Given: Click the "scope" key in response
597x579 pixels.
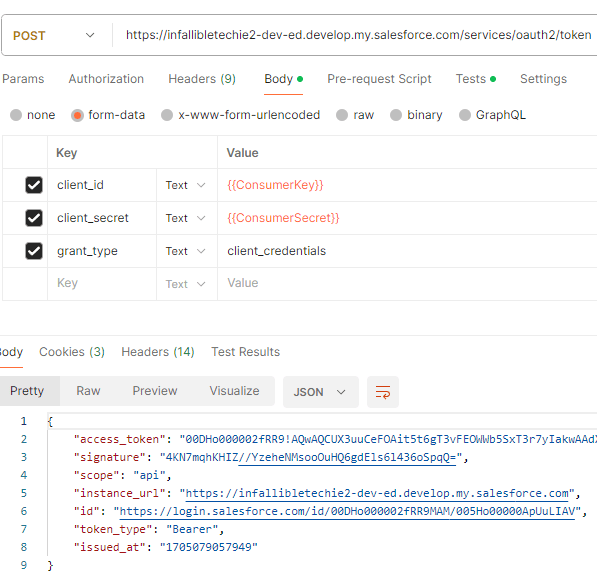Looking at the screenshot, I should click(x=97, y=475).
